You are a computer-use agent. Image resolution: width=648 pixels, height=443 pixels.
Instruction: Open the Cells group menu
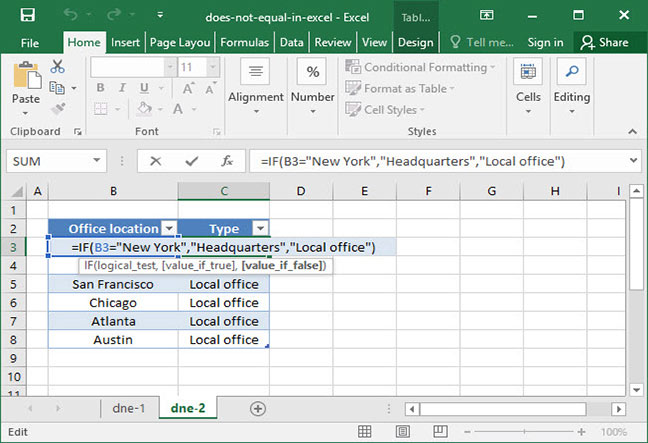528,87
